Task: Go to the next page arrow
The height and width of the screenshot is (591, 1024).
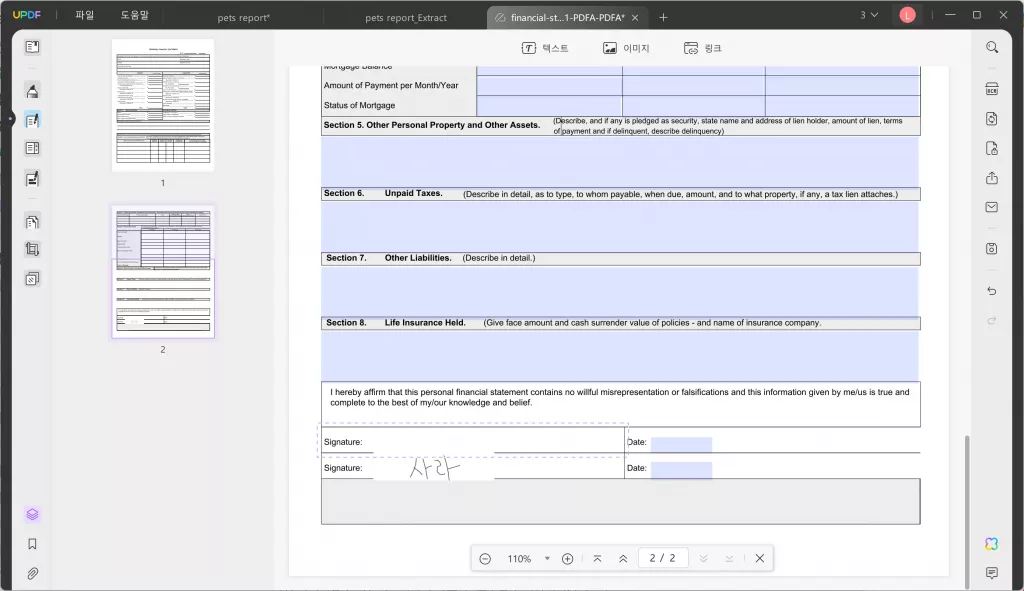Action: pyautogui.click(x=703, y=559)
